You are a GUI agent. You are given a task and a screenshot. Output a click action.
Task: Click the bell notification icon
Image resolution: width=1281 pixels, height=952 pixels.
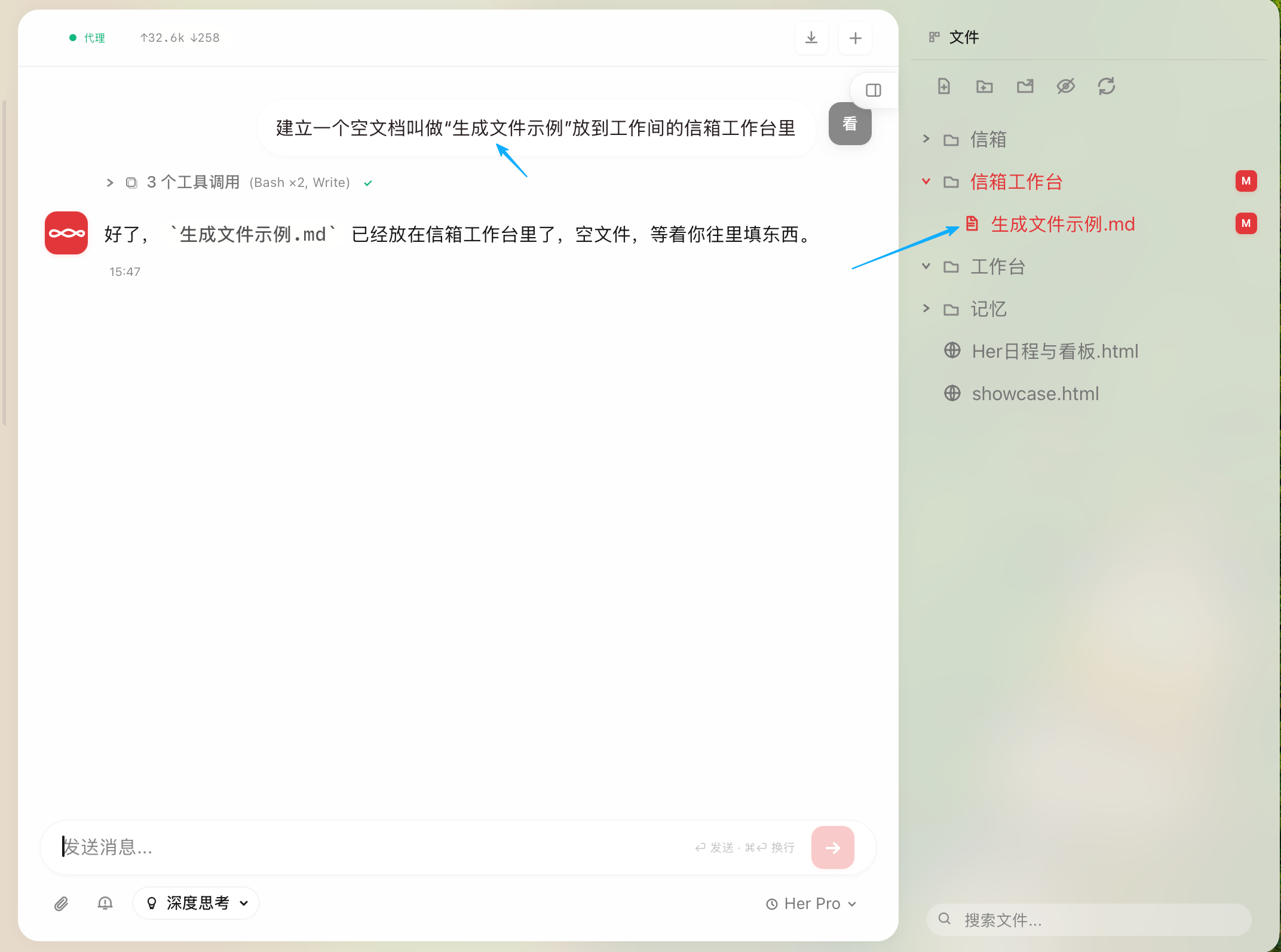pos(105,903)
